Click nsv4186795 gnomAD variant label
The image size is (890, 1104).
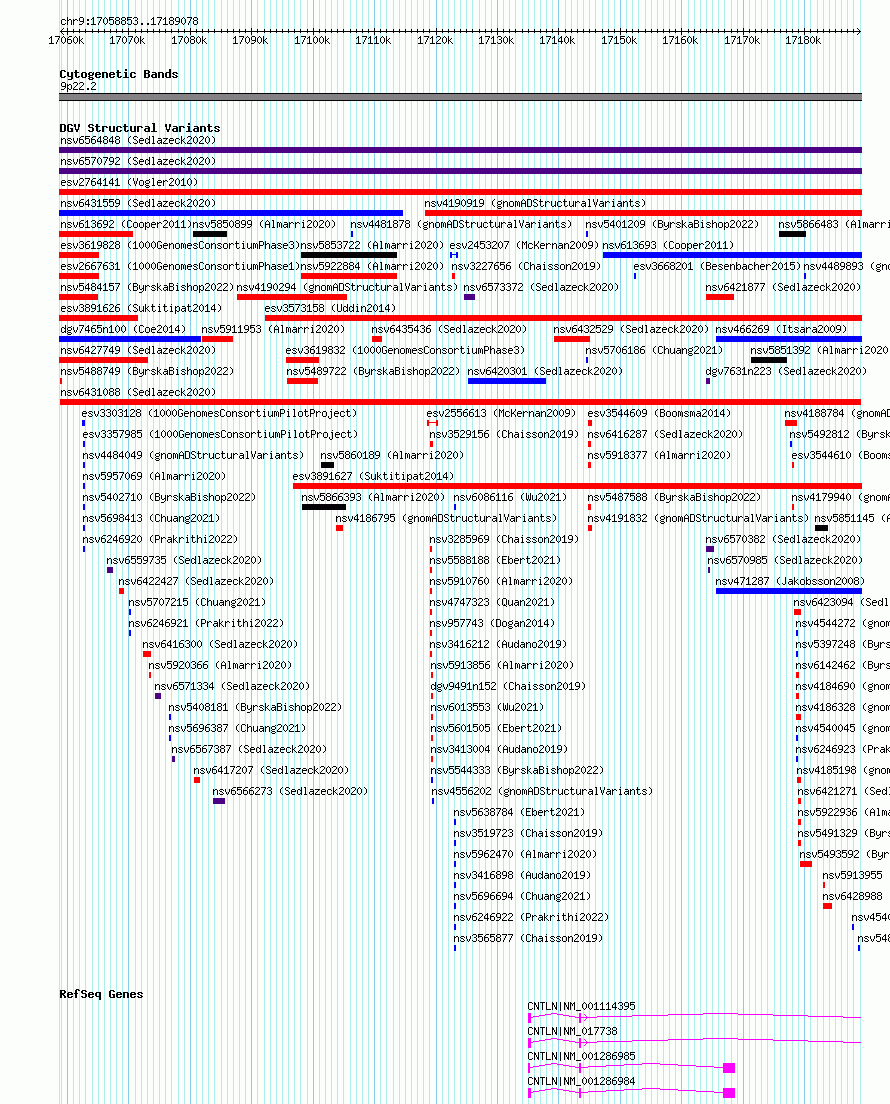click(446, 519)
